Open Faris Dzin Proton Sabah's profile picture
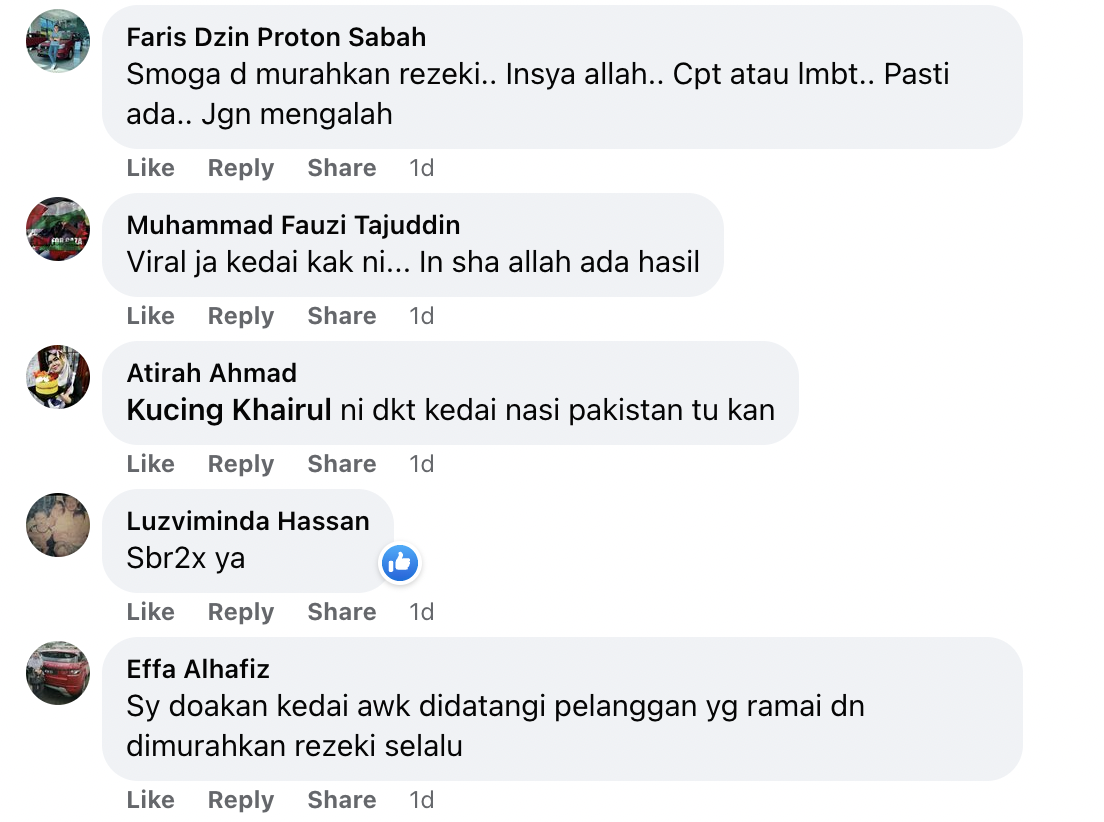1104x822 pixels. click(x=58, y=41)
